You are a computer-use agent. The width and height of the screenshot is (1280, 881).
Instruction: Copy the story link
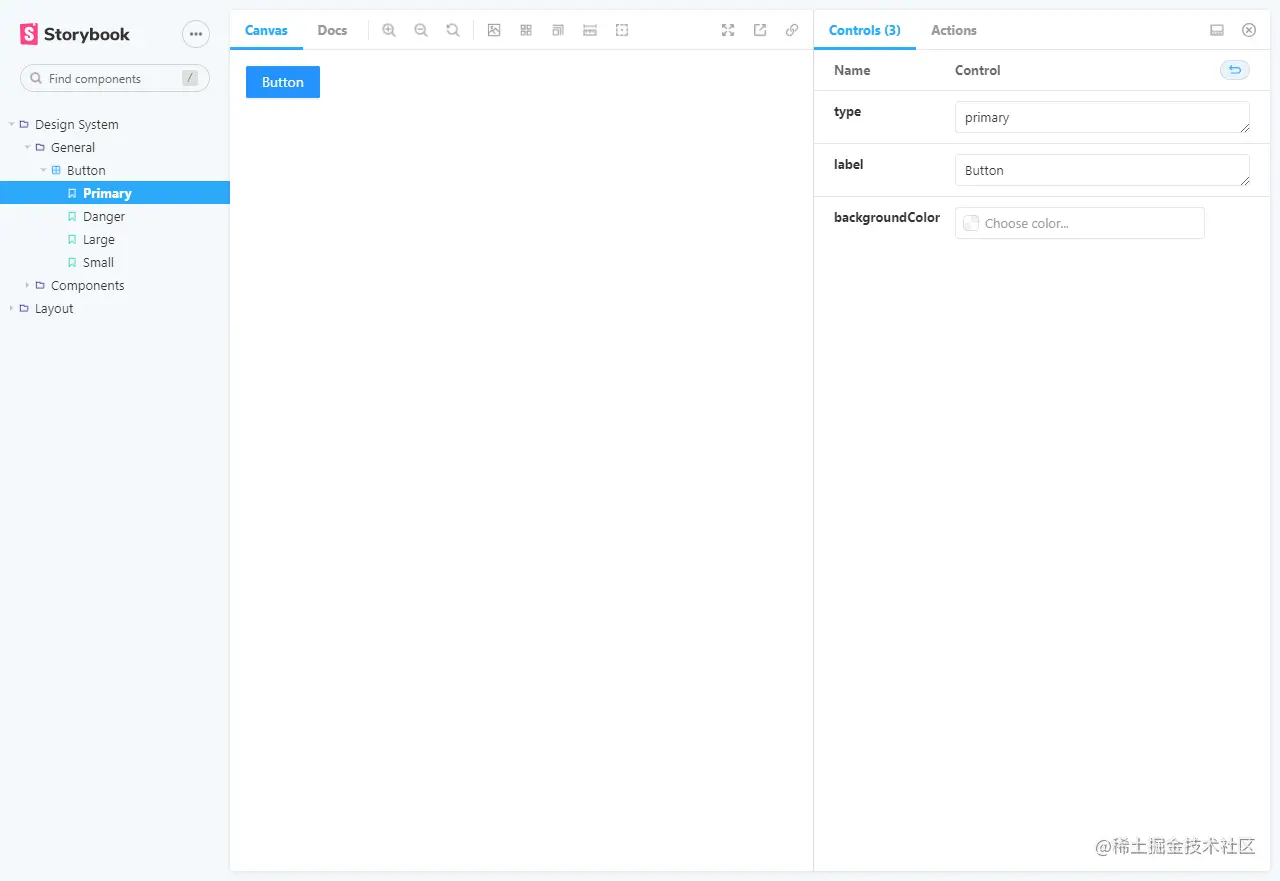point(792,30)
